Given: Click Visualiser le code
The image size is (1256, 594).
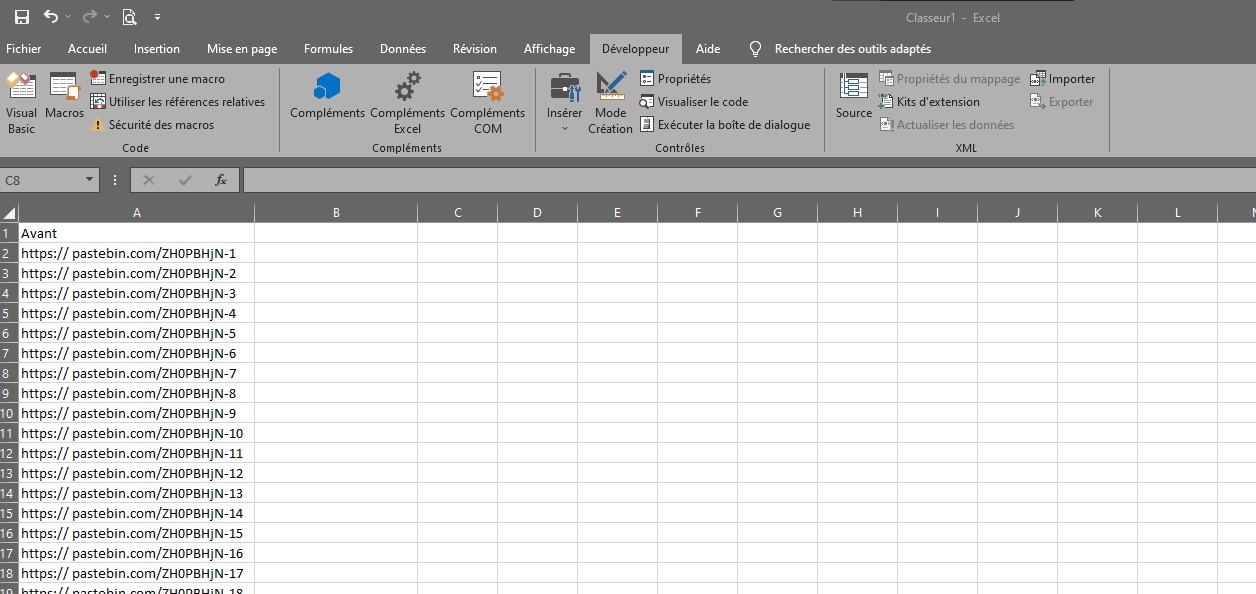Looking at the screenshot, I should click(694, 102).
